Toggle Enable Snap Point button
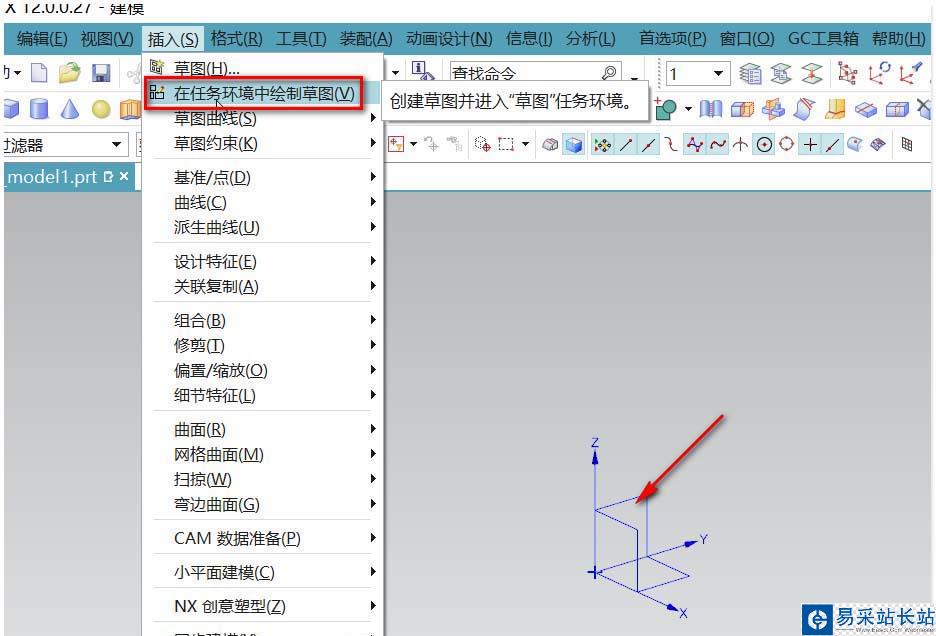 tap(602, 145)
